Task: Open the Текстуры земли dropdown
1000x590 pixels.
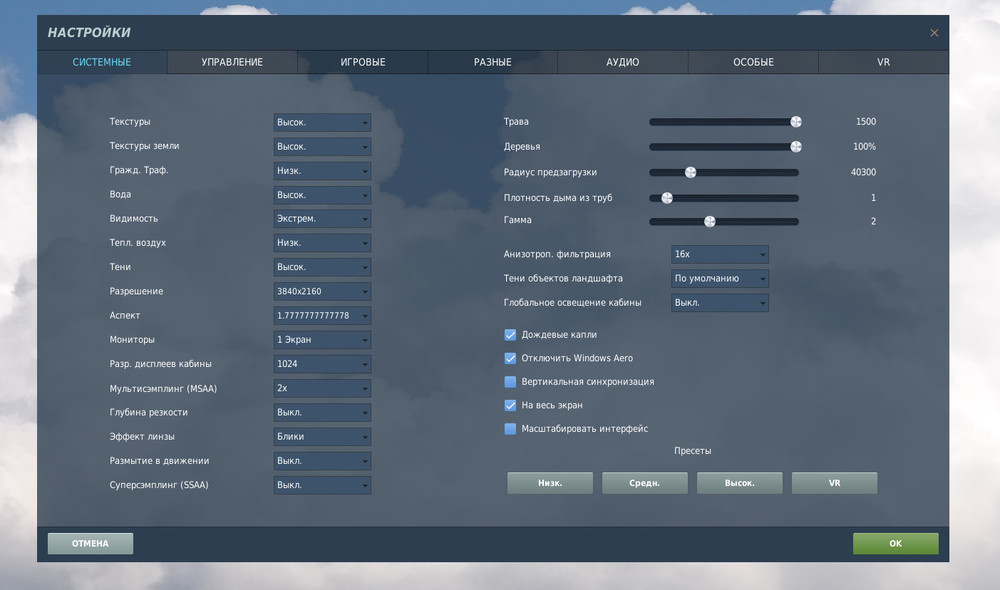Action: click(x=322, y=146)
